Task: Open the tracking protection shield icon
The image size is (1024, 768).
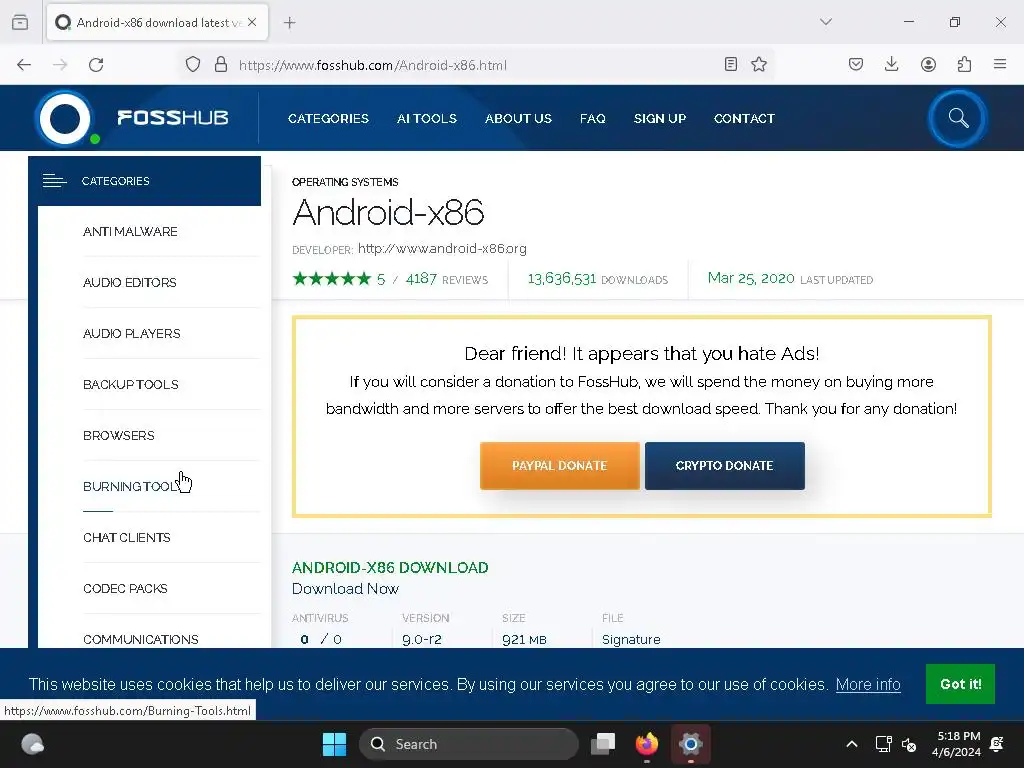Action: click(x=193, y=65)
